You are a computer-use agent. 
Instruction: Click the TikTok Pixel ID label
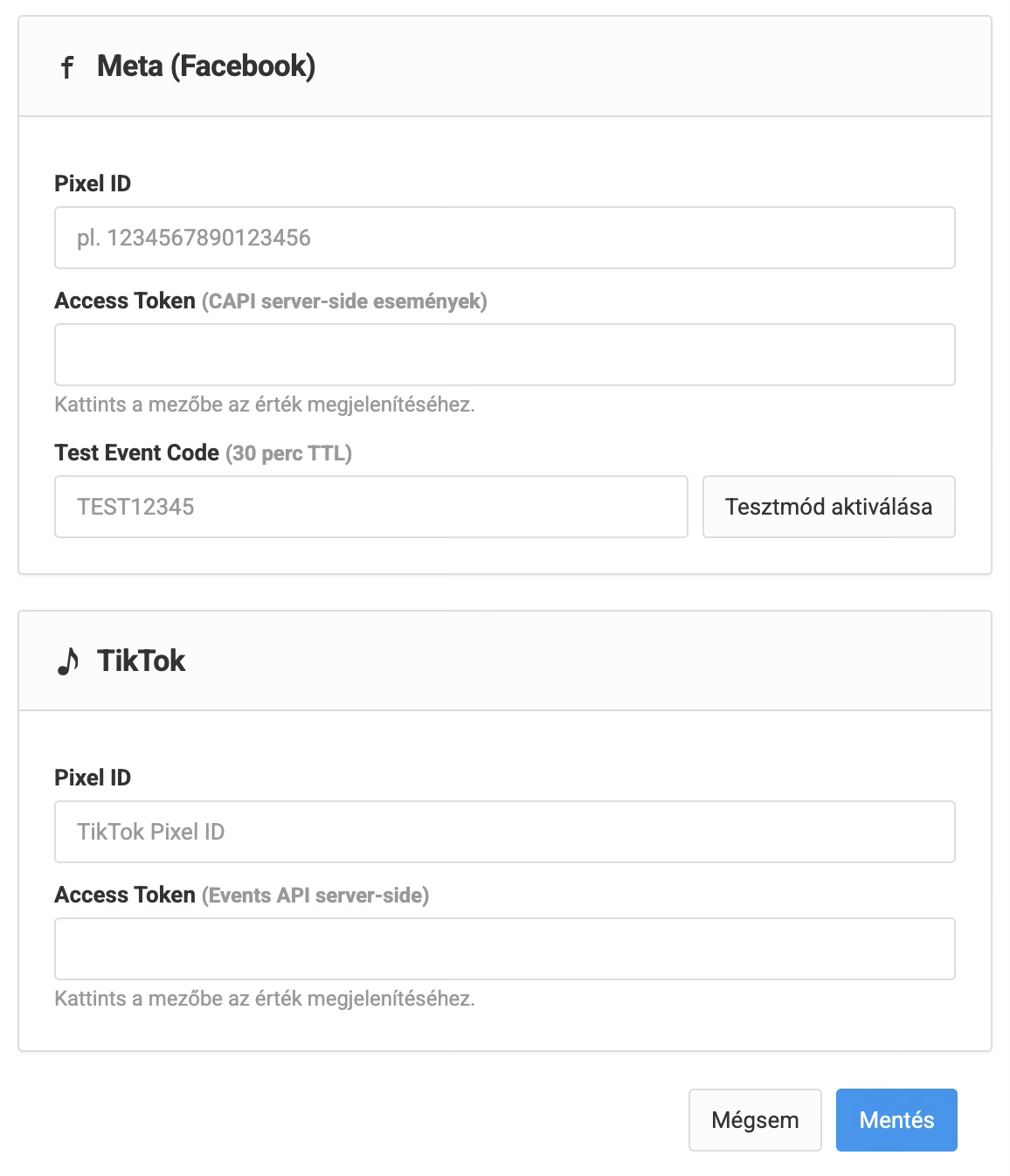pyautogui.click(x=93, y=778)
